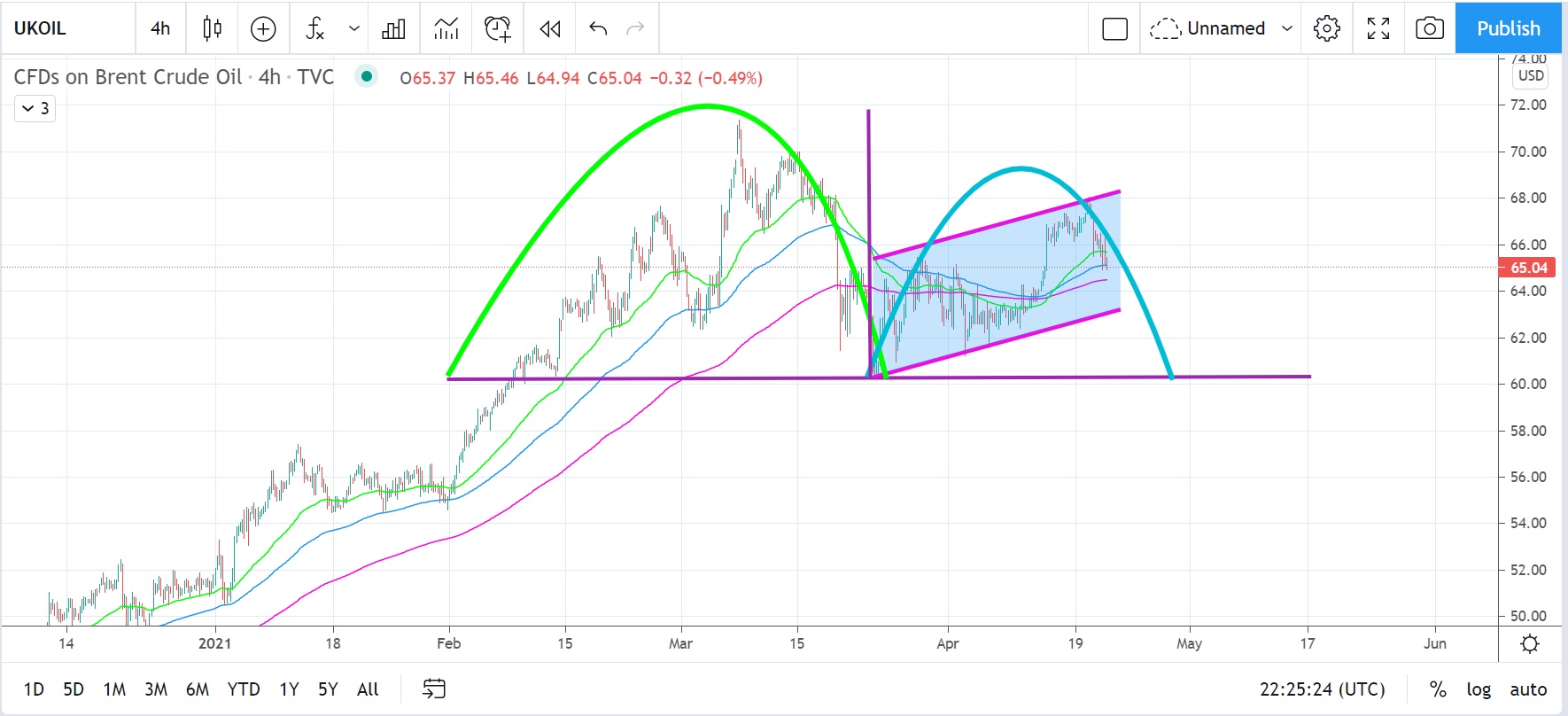Undo the last chart action
1568x716 pixels.
pyautogui.click(x=598, y=28)
